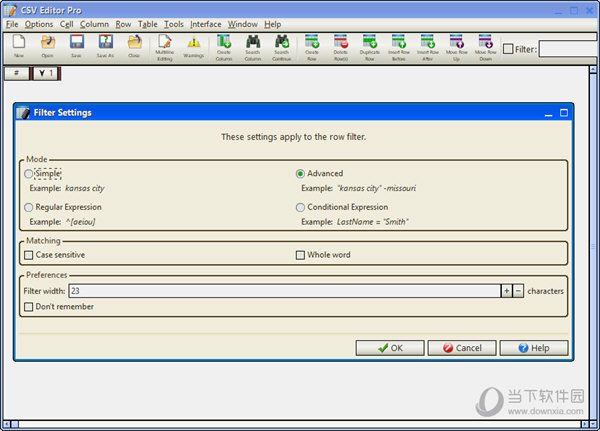This screenshot has width=600, height=431.
Task: Click the toolbar Filter text field
Action: [567, 49]
